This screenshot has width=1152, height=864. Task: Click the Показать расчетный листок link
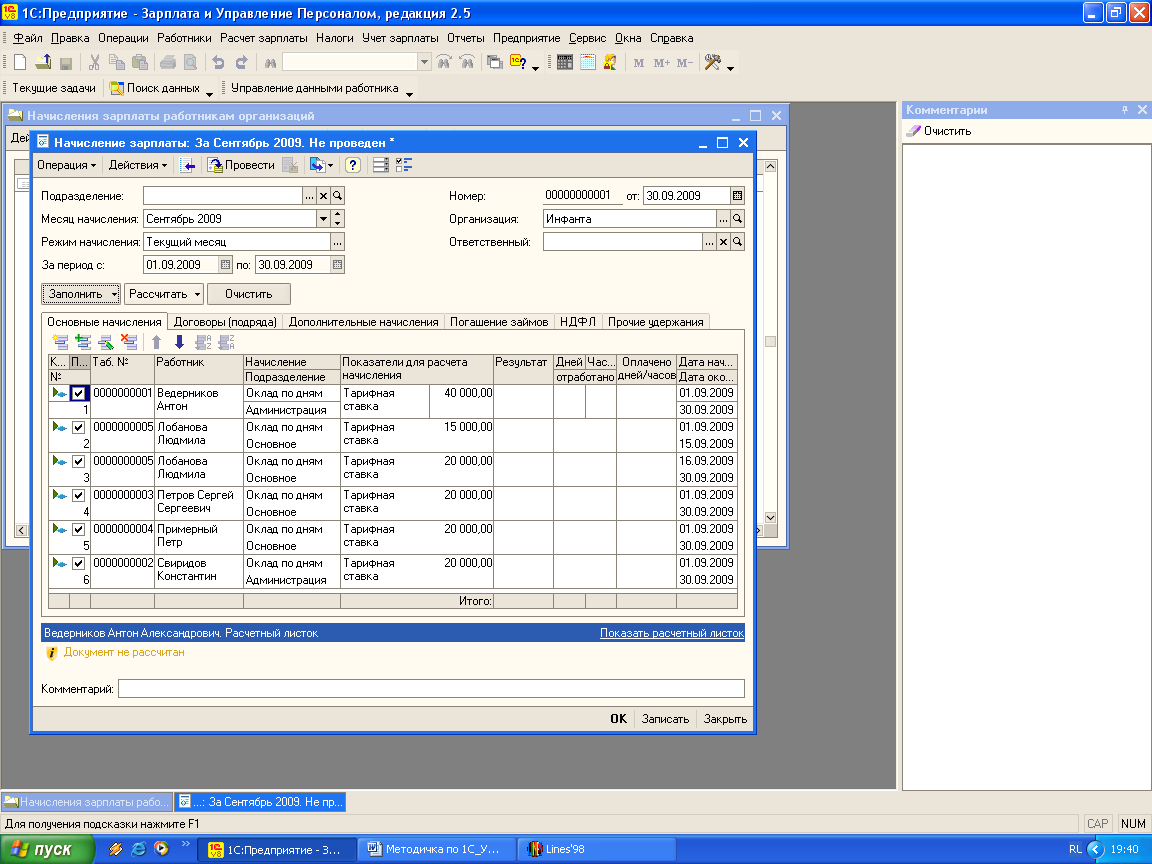[x=672, y=633]
